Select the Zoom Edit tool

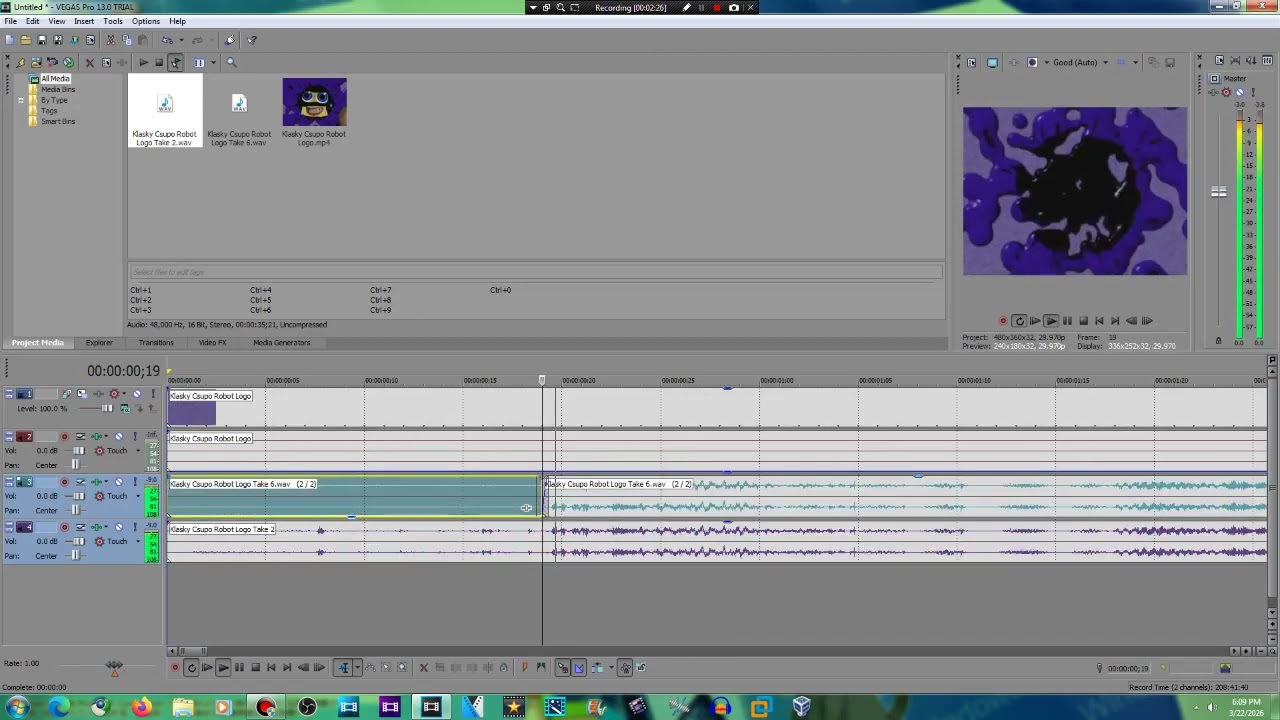(x=402, y=668)
